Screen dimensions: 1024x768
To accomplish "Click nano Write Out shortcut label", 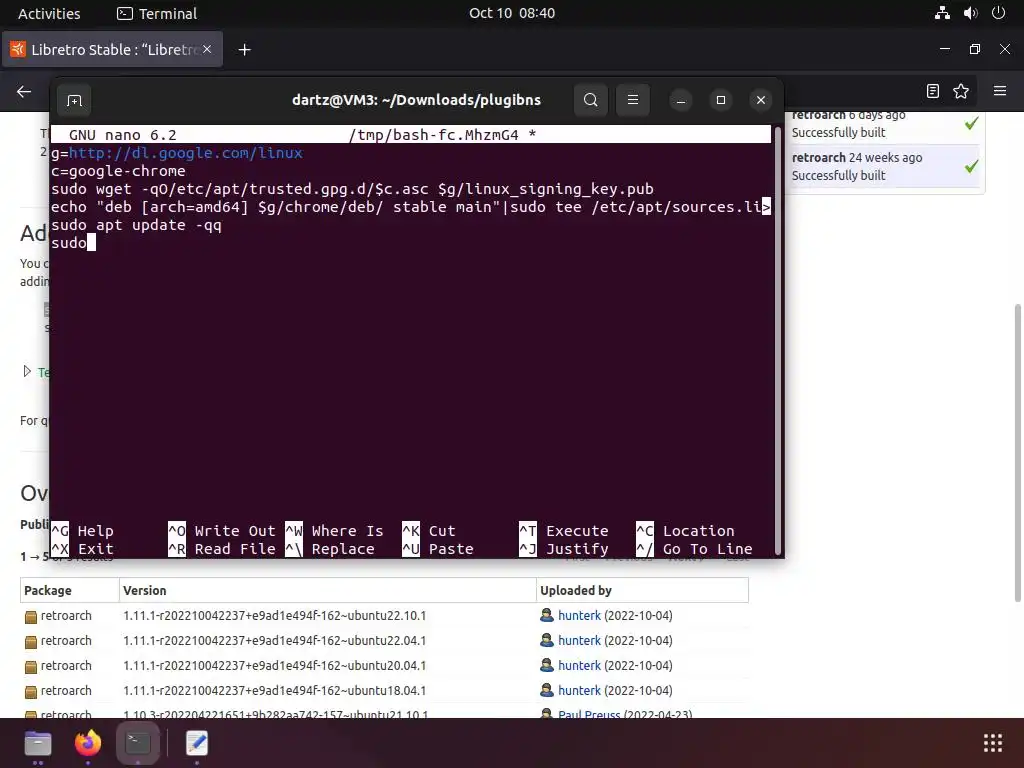I will pyautogui.click(x=235, y=531).
